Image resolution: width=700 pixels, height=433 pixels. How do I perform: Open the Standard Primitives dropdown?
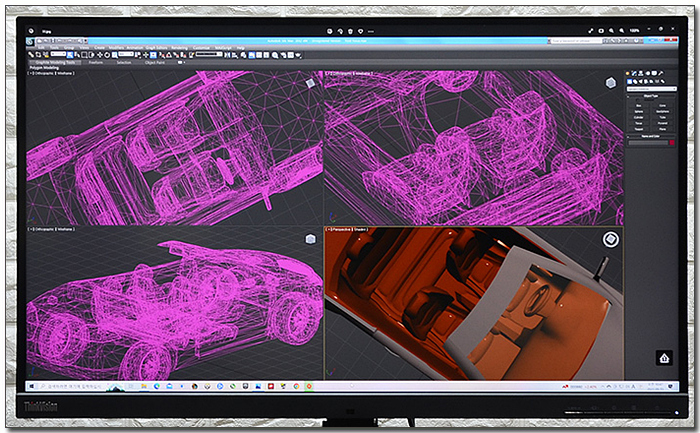(652, 89)
